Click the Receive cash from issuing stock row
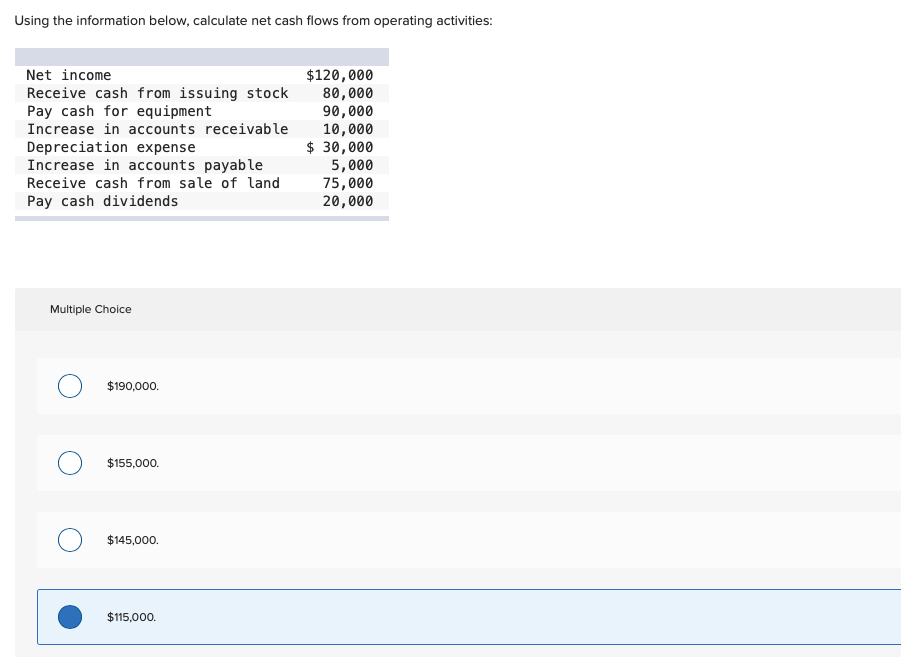901x657 pixels. point(200,93)
